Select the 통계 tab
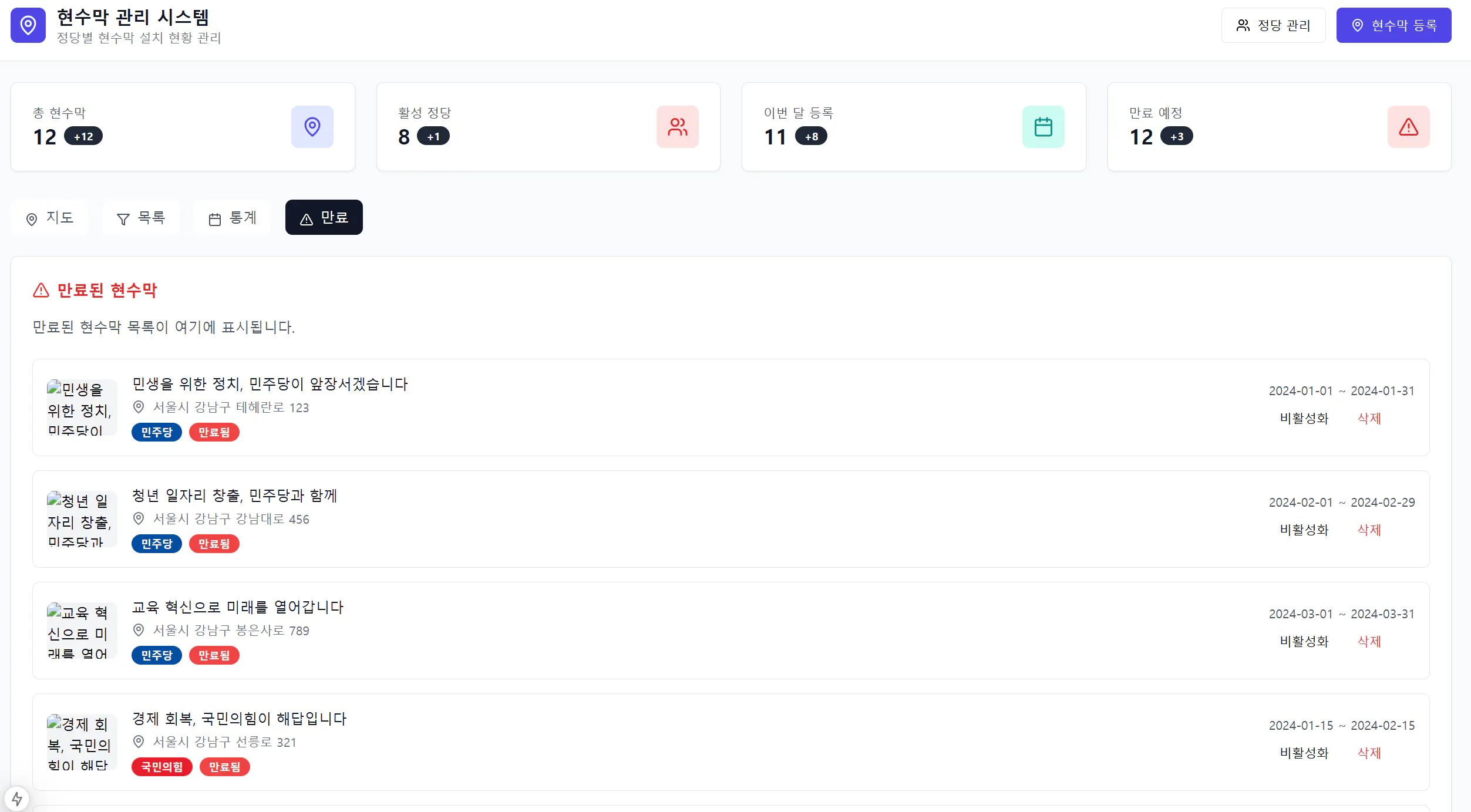 click(233, 218)
